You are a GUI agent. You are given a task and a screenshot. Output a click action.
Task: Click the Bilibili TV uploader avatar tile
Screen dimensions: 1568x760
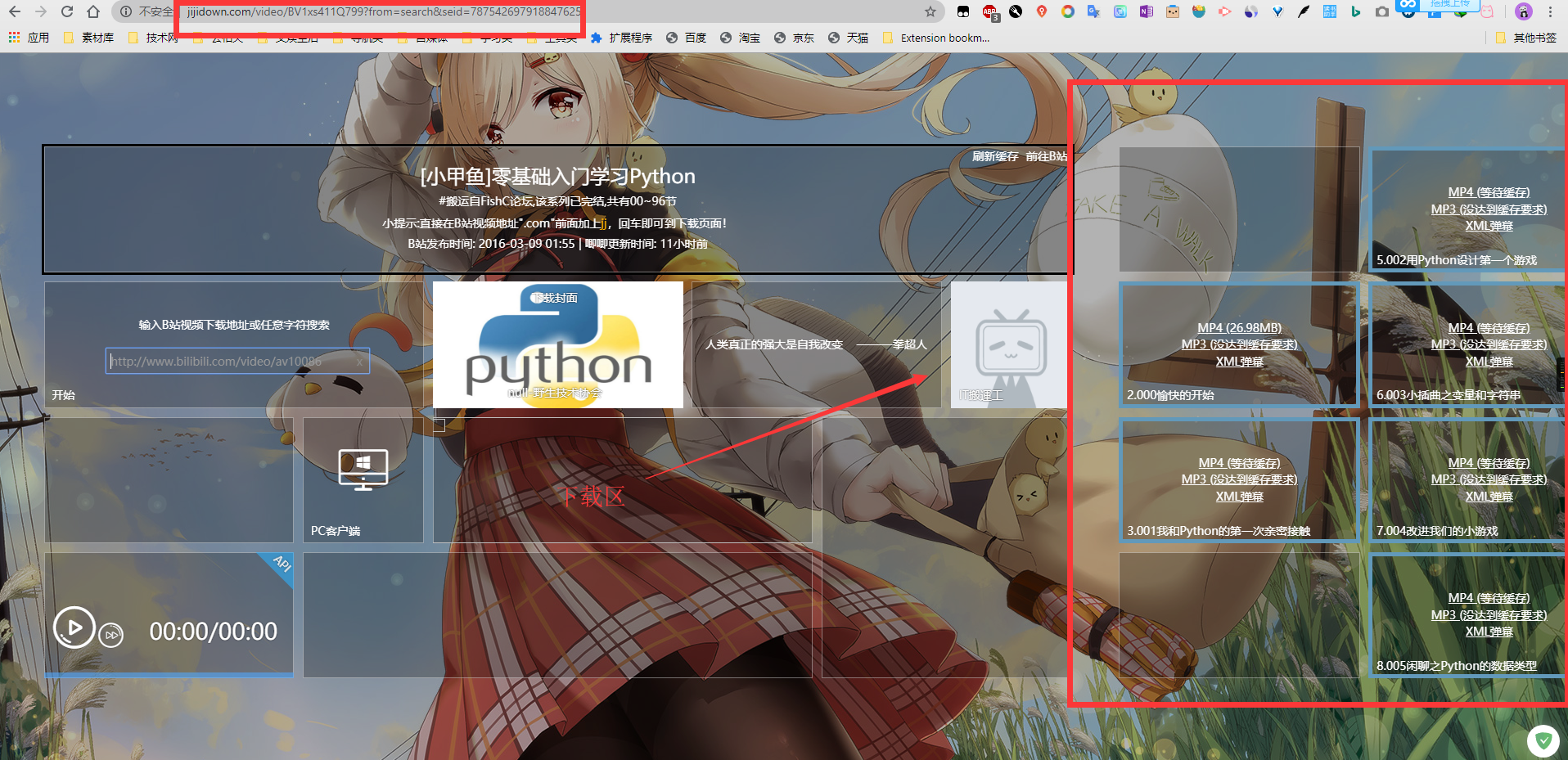pyautogui.click(x=1009, y=344)
